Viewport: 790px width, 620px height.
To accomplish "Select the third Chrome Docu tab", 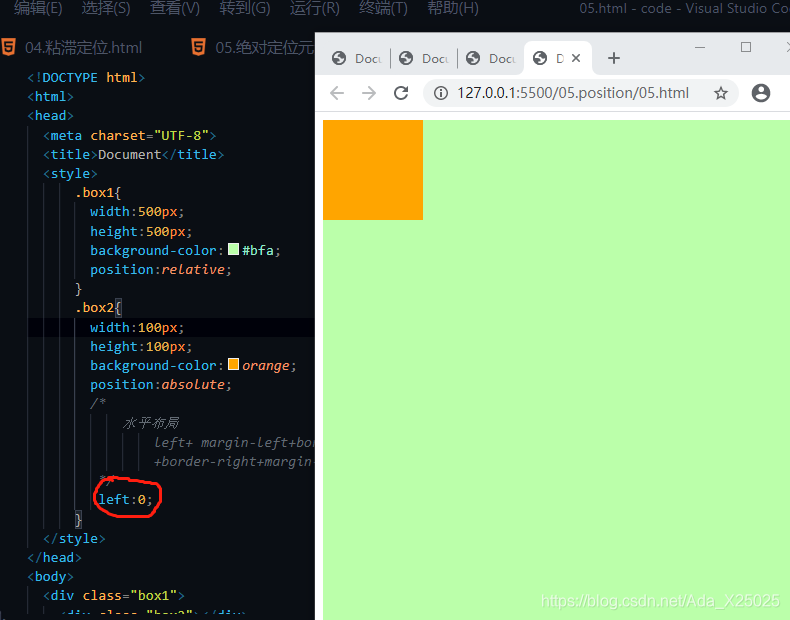I will (x=491, y=58).
